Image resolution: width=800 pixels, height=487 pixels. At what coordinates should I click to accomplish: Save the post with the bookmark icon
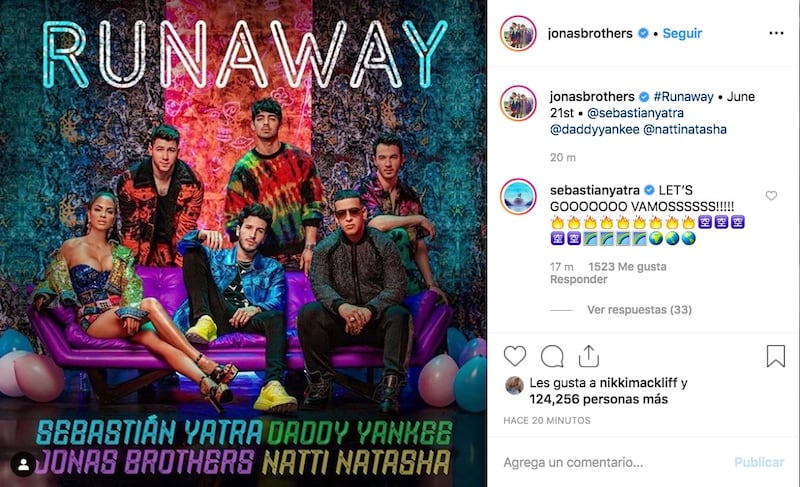(776, 356)
